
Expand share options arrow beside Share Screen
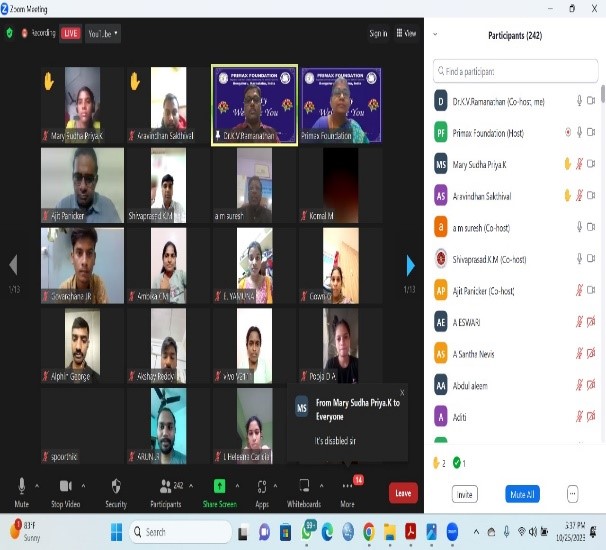[x=237, y=485]
